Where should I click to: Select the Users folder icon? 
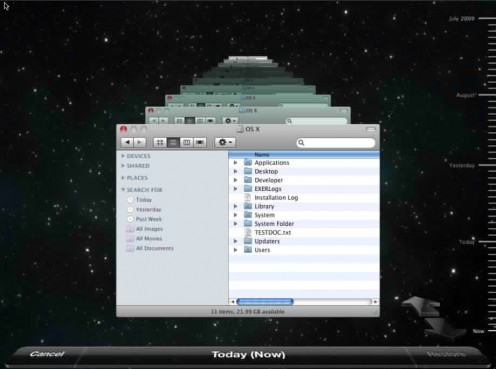[x=248, y=249]
